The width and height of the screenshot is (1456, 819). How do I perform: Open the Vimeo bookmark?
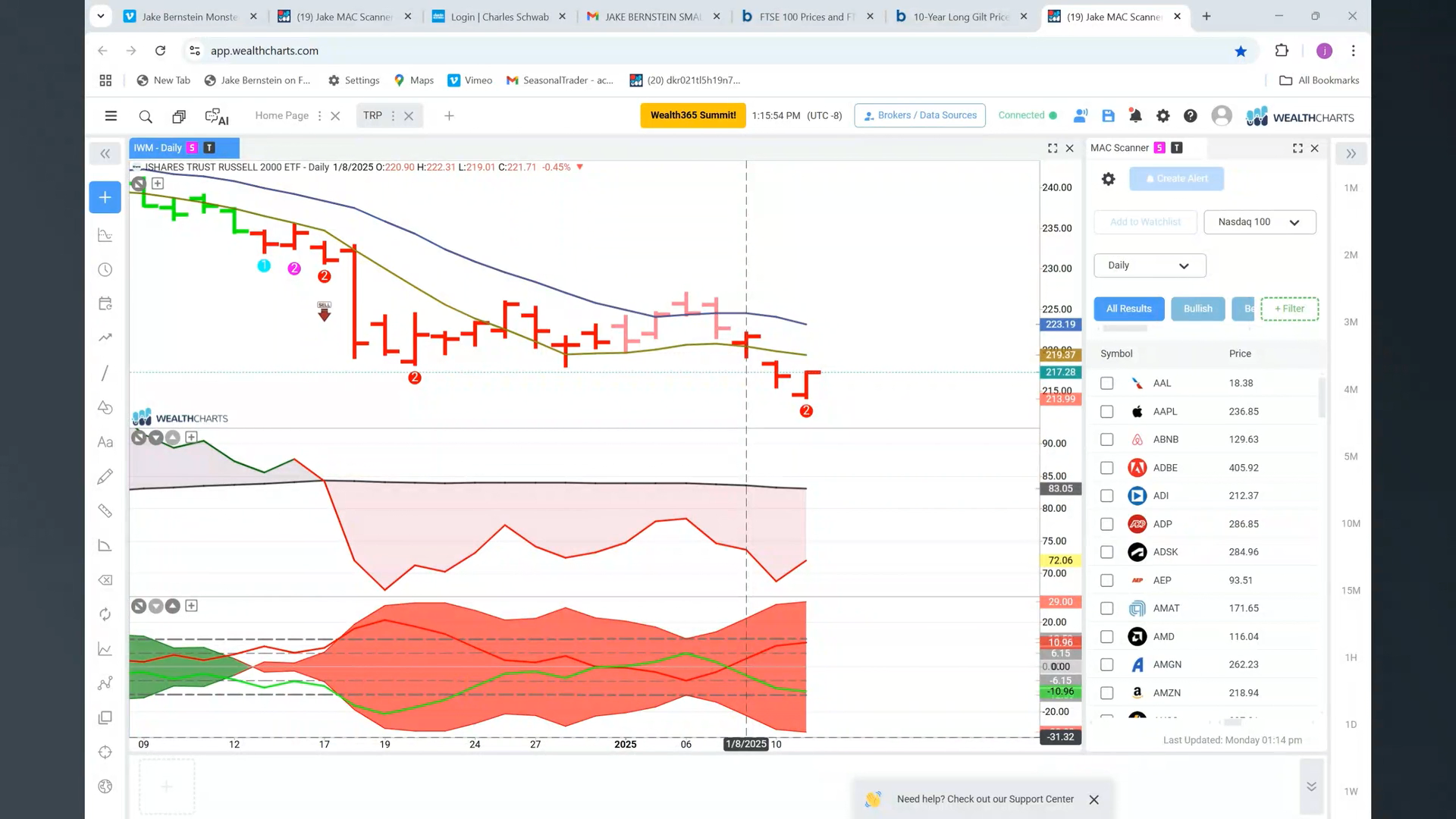tap(470, 80)
